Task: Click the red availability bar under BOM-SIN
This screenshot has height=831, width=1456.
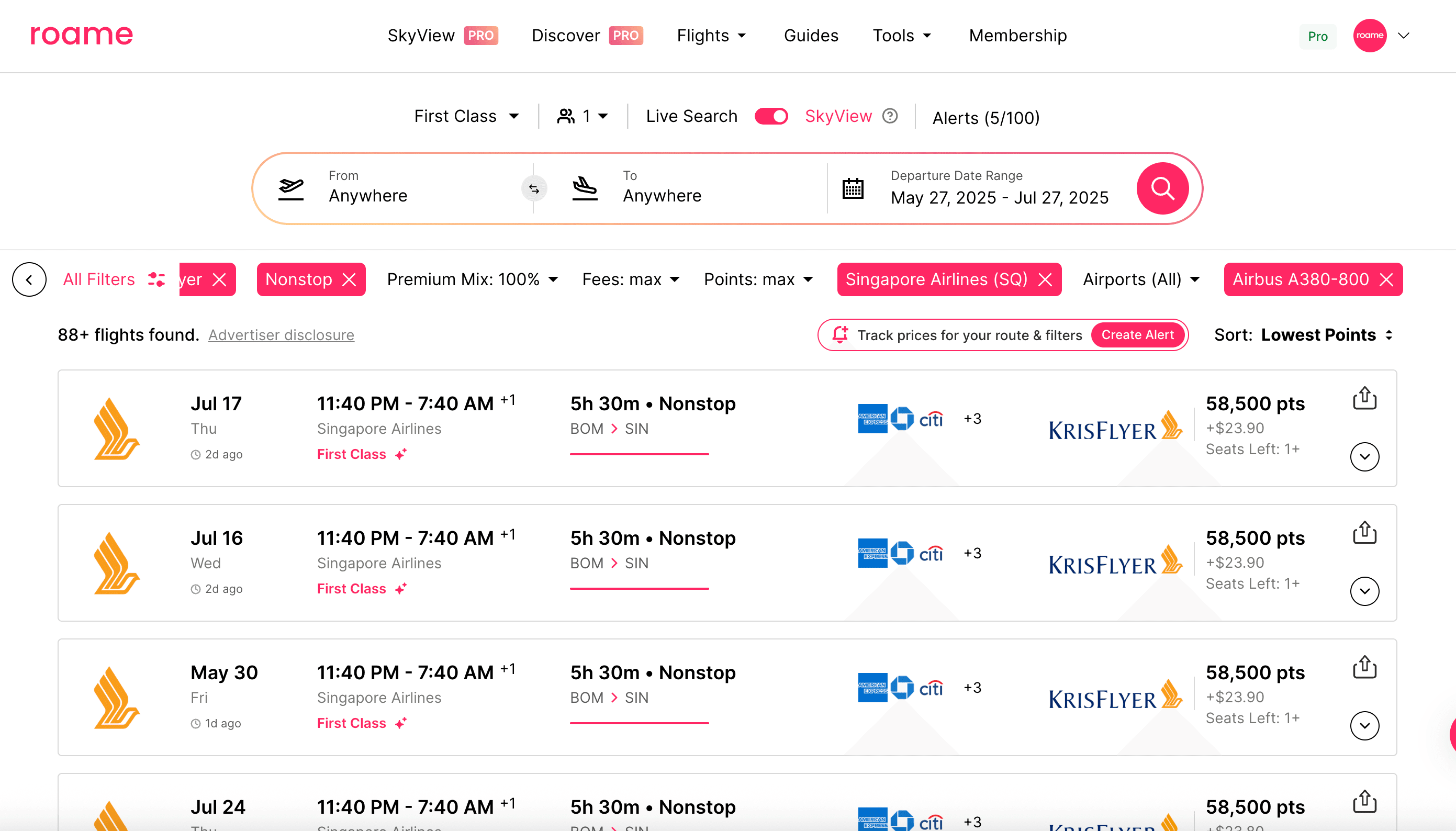Action: pyautogui.click(x=639, y=454)
